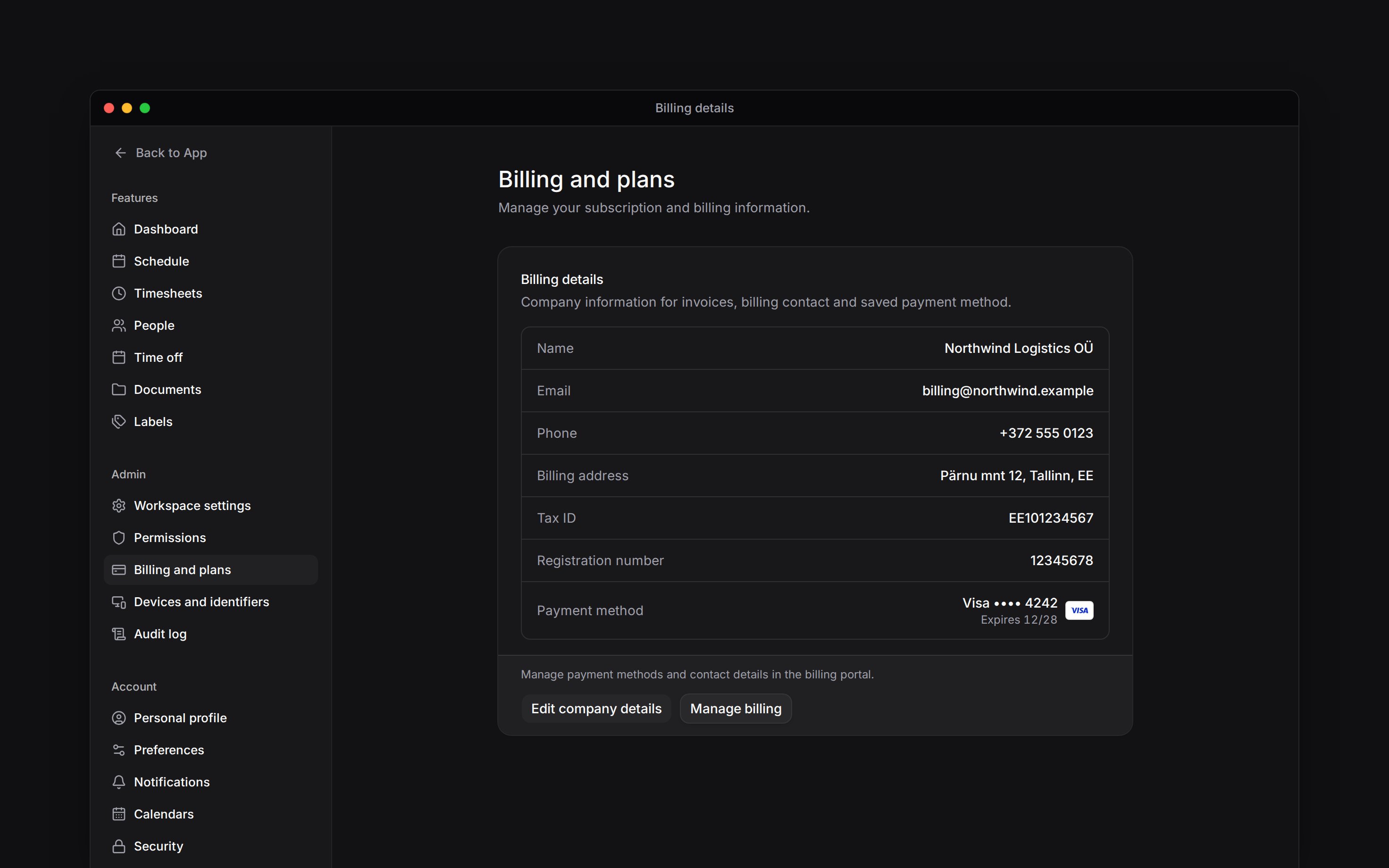Click the billing@northwind.example email value
This screenshot has width=1389, height=868.
coord(1007,391)
